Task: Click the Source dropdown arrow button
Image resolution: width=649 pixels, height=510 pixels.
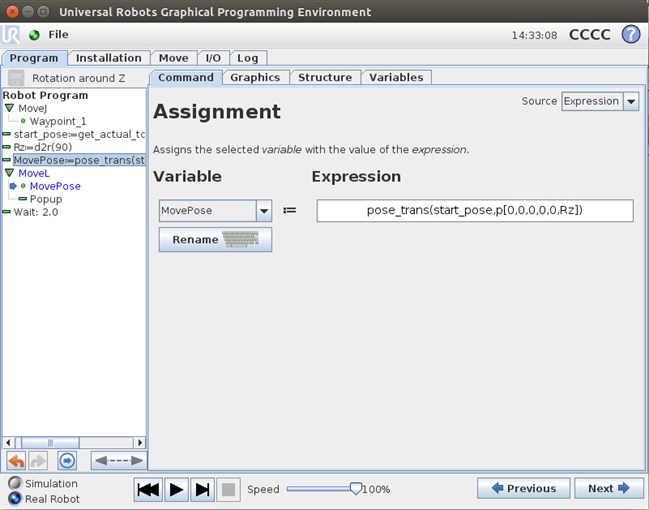Action: [631, 101]
